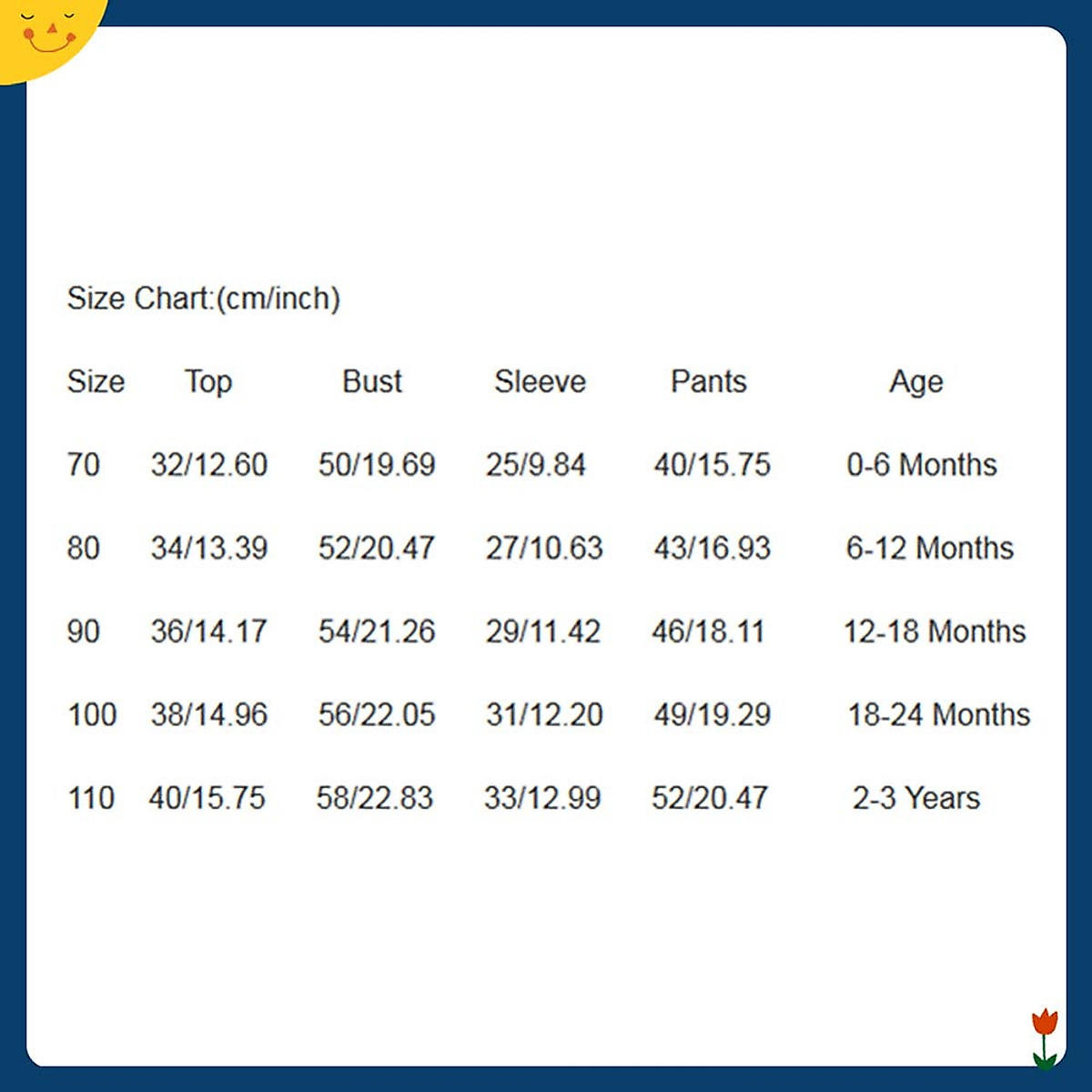
Task: Click the 34/13.39 top measurement
Action: (x=209, y=548)
